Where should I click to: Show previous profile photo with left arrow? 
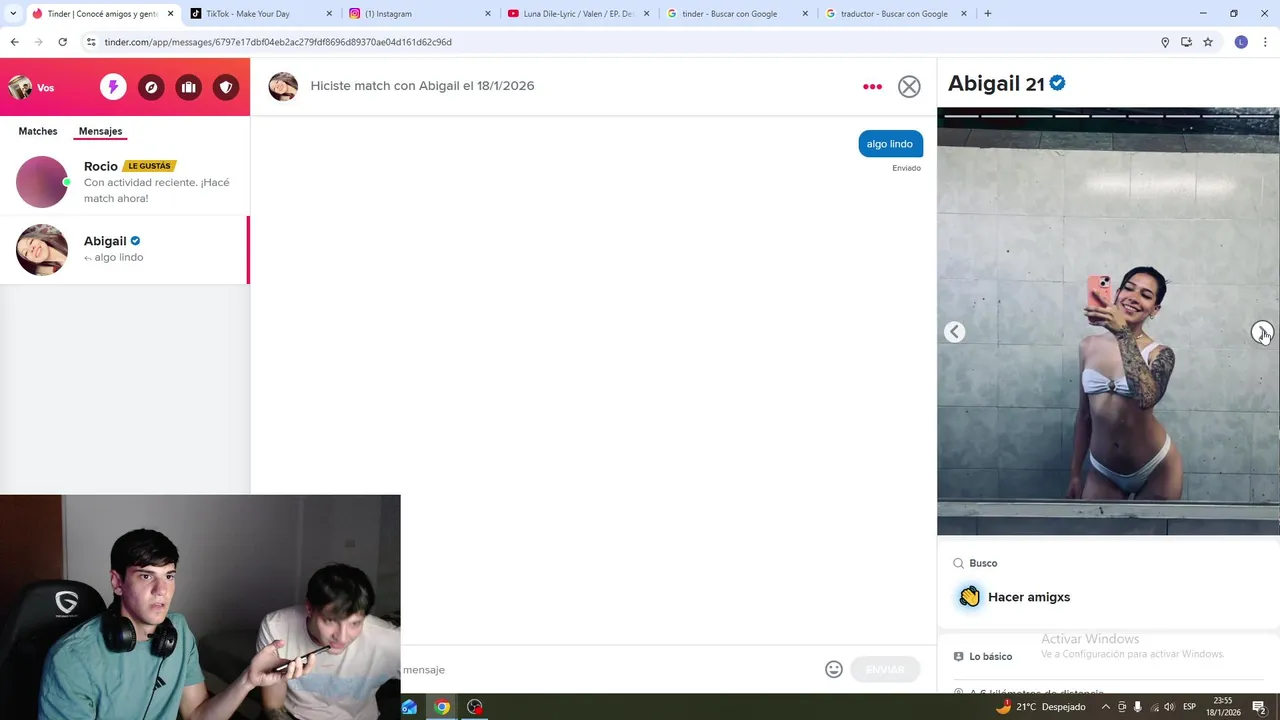coord(955,332)
